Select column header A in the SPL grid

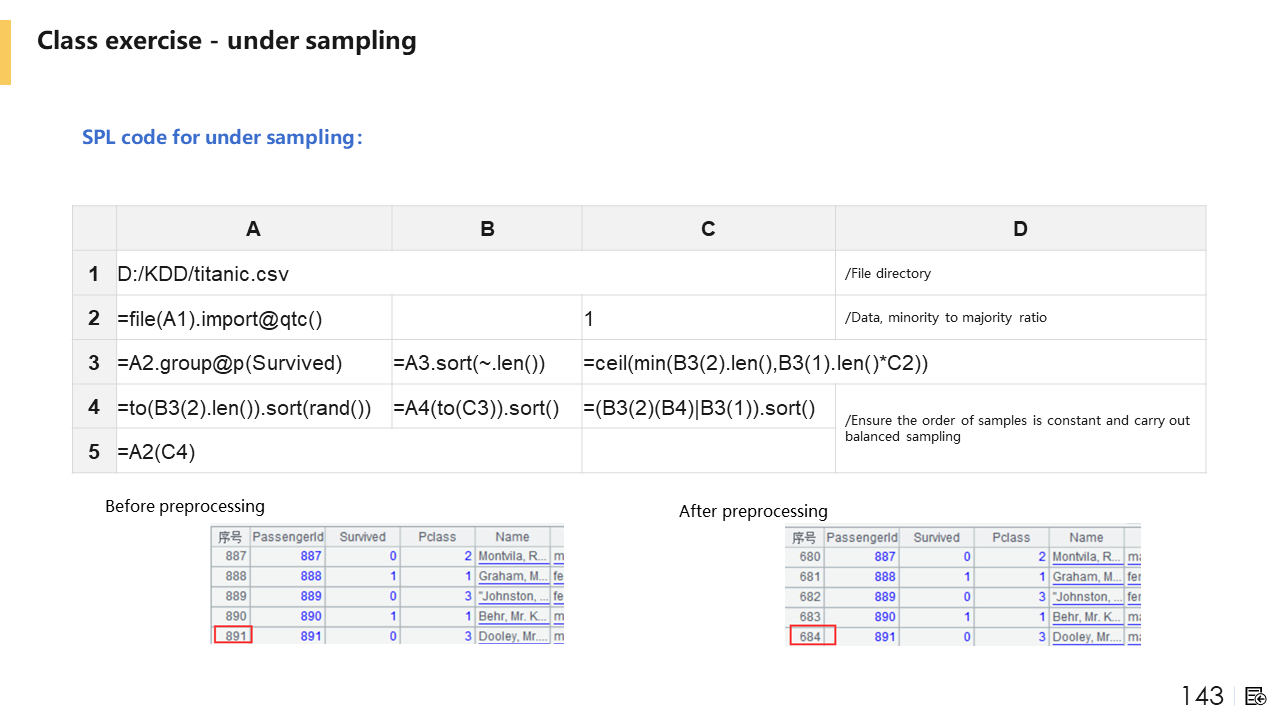click(x=253, y=229)
